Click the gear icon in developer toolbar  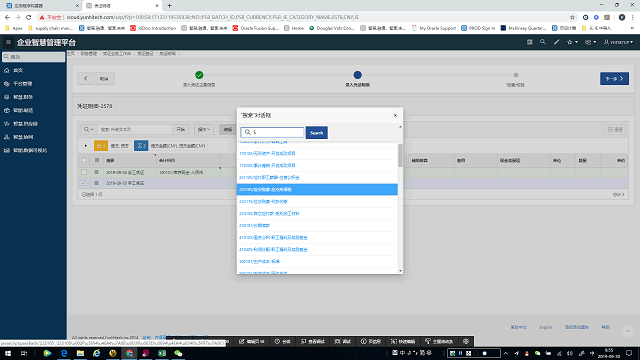pyautogui.click(x=466, y=341)
